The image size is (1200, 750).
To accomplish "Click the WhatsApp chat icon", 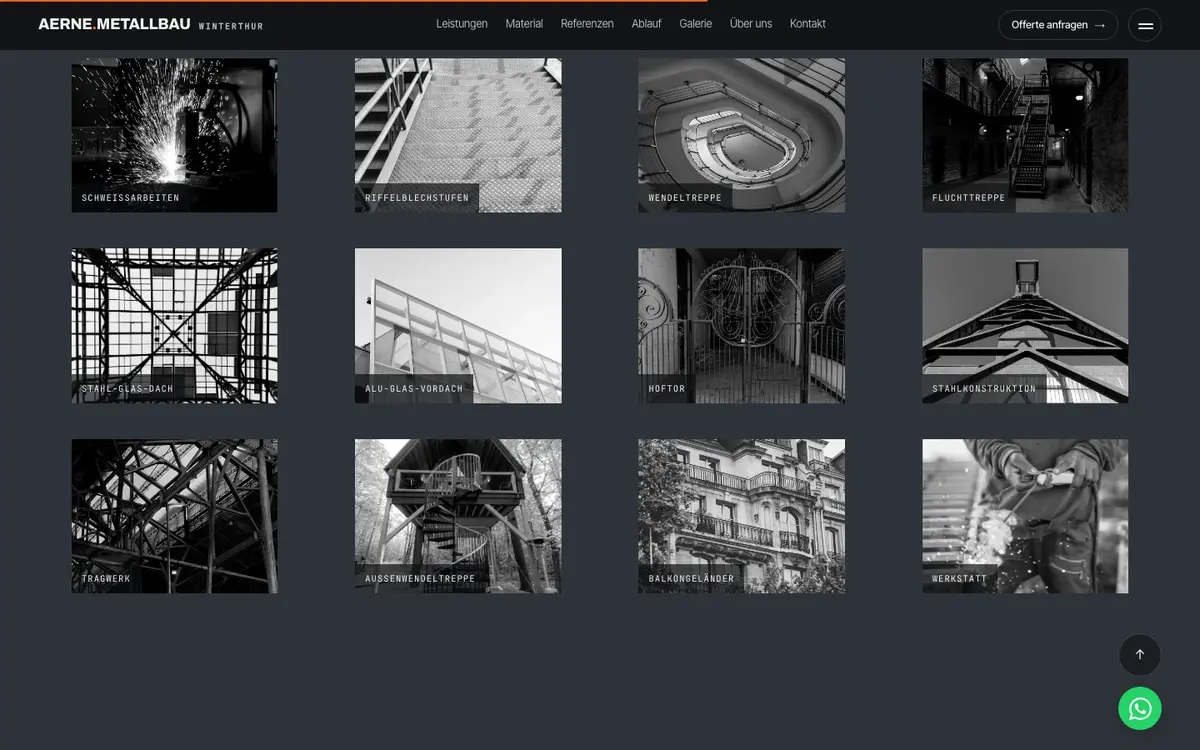I will (1140, 708).
